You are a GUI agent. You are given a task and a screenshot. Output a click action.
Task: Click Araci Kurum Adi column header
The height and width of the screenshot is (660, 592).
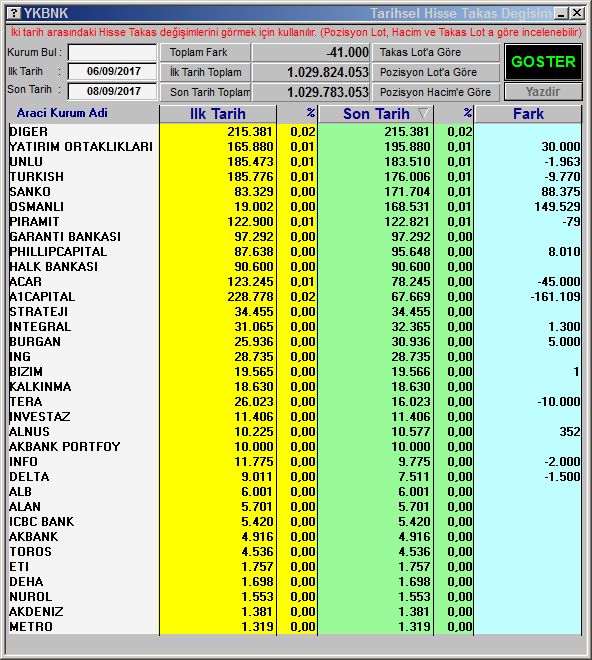click(62, 113)
